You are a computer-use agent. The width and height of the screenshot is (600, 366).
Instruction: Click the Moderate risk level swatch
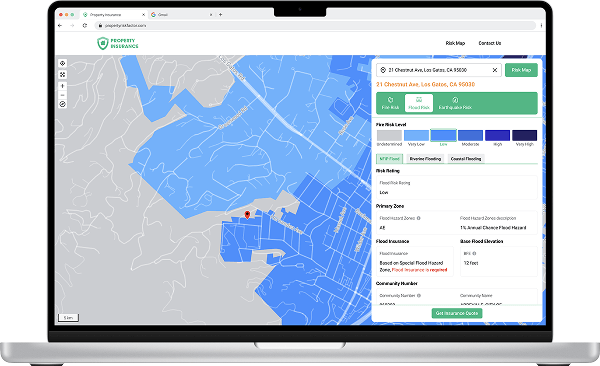(470, 136)
